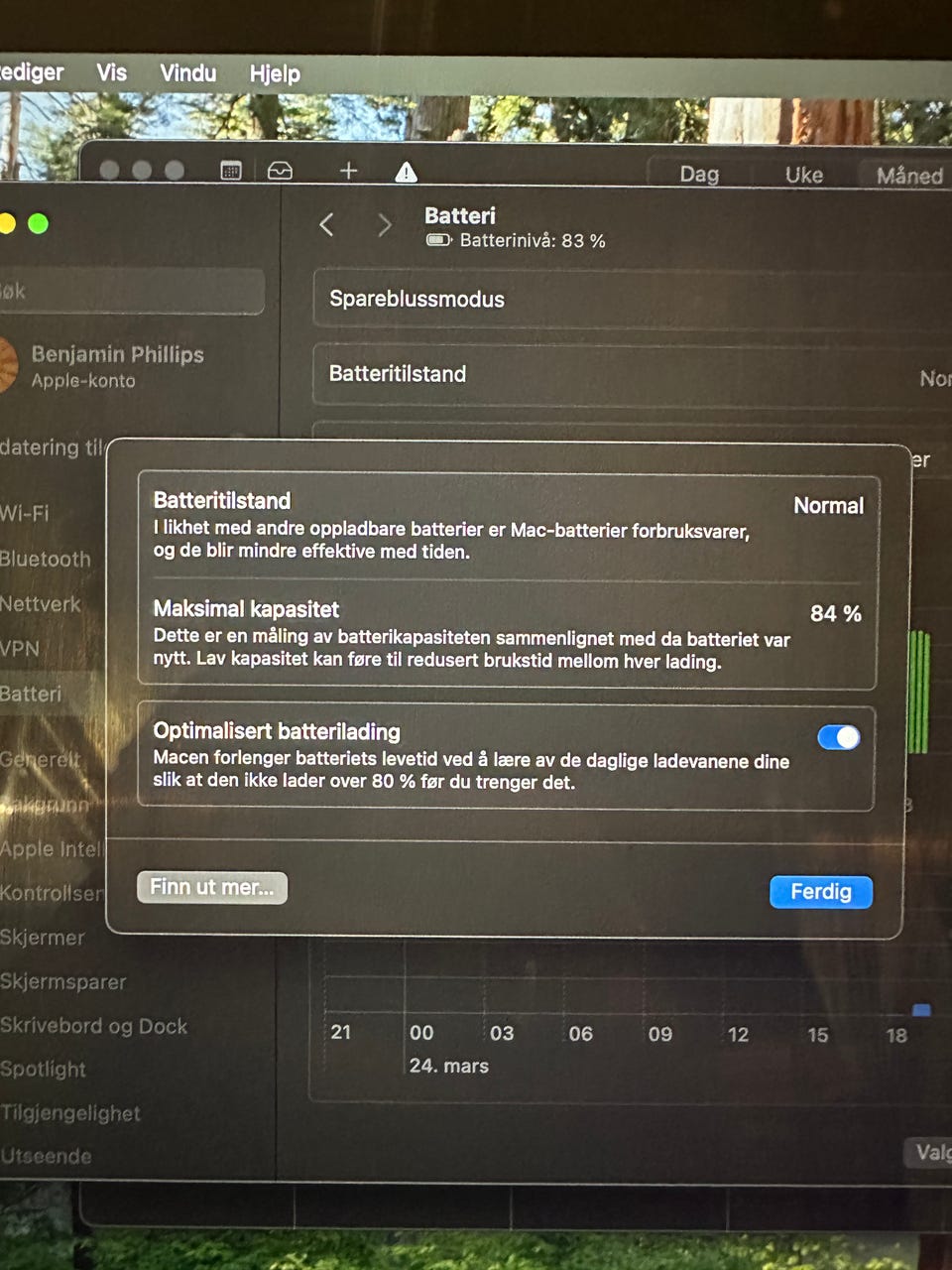Click the Maksimal kapasitet heading
The image size is (952, 1270).
coord(246,609)
